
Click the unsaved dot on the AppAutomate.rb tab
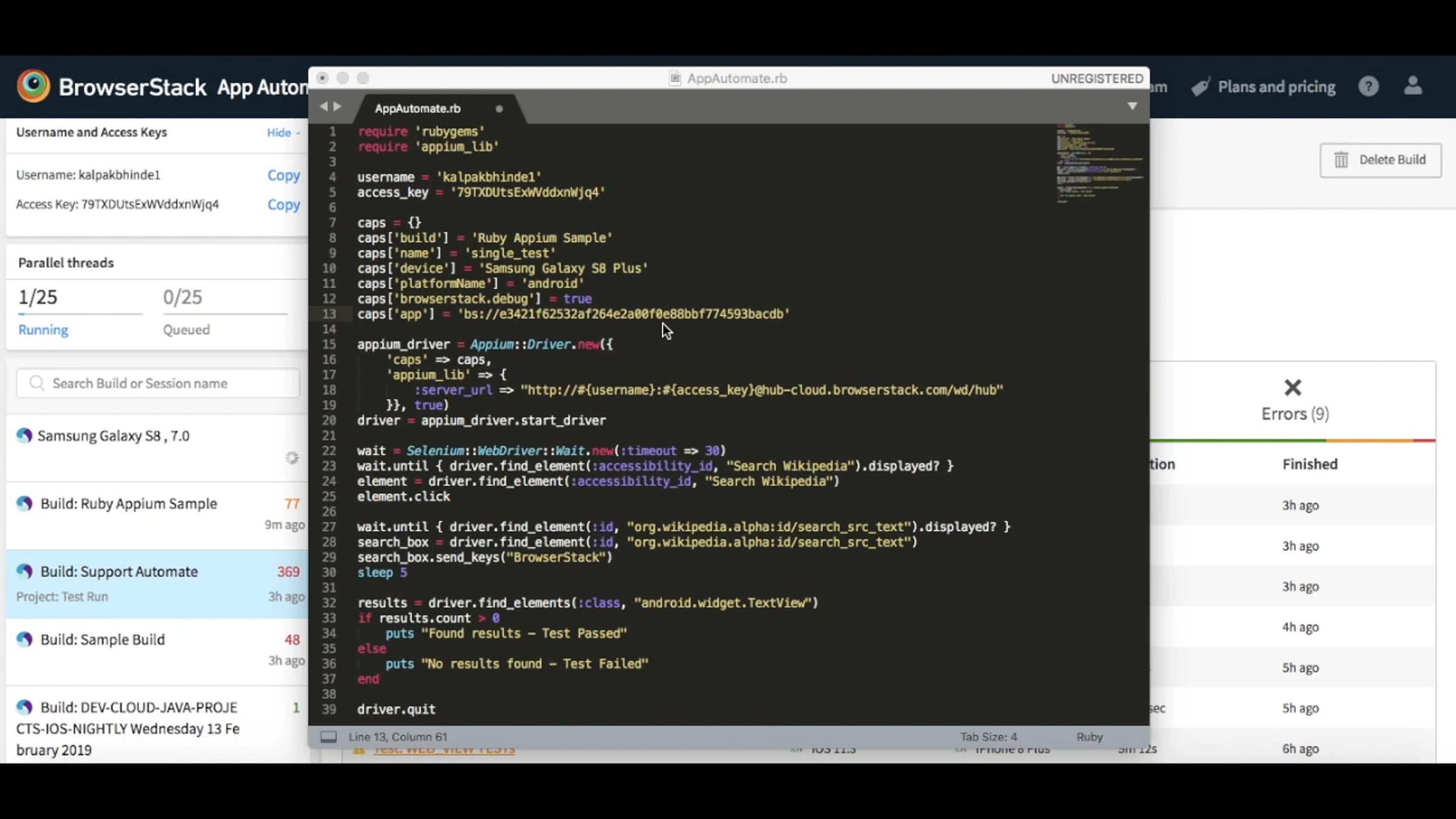(x=499, y=109)
